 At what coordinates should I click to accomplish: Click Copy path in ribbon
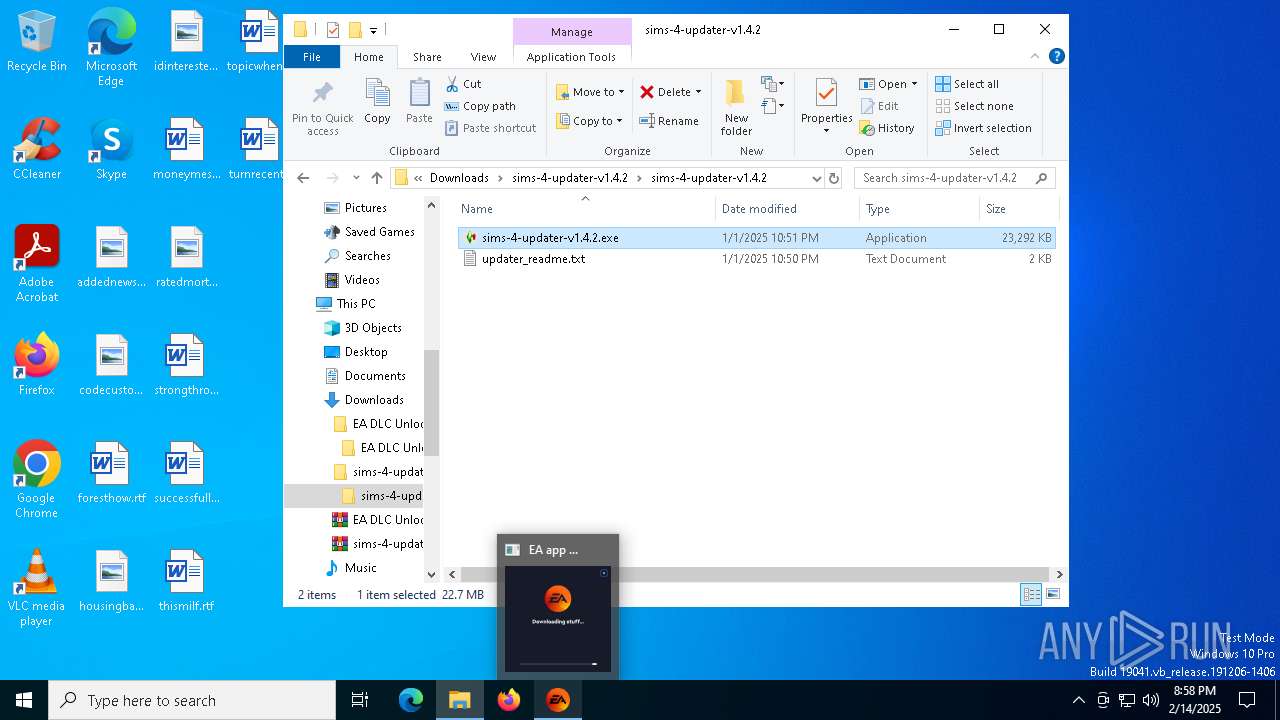coord(480,106)
